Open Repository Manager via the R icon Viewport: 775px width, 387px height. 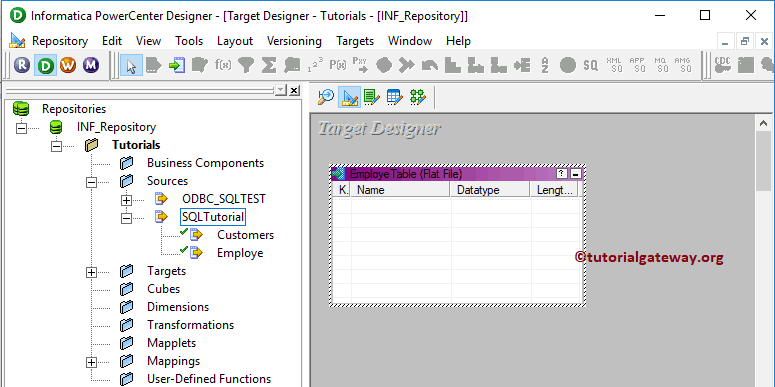point(23,65)
